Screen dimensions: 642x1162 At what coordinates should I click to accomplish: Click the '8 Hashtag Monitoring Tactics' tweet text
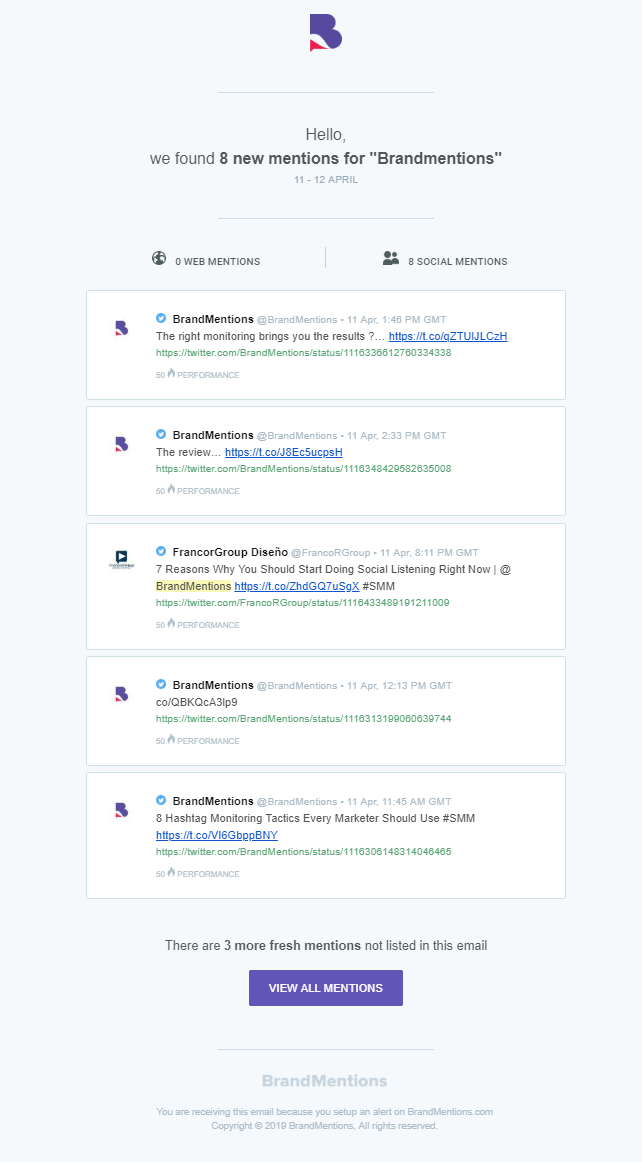pos(315,818)
